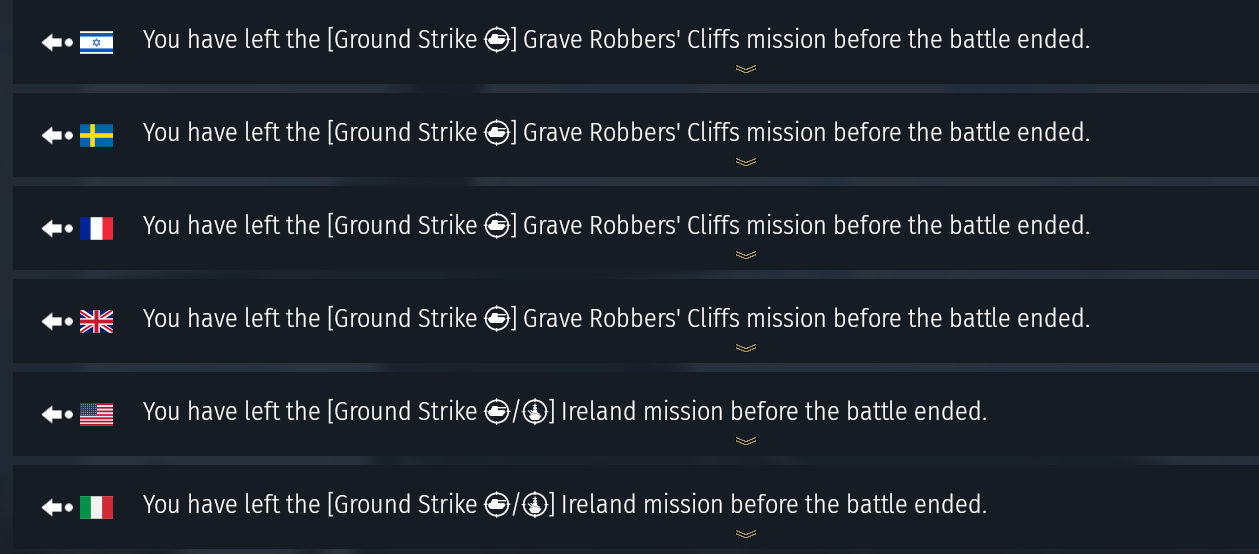
Task: Expand the chevron below the UK row message
Action: coord(745,348)
